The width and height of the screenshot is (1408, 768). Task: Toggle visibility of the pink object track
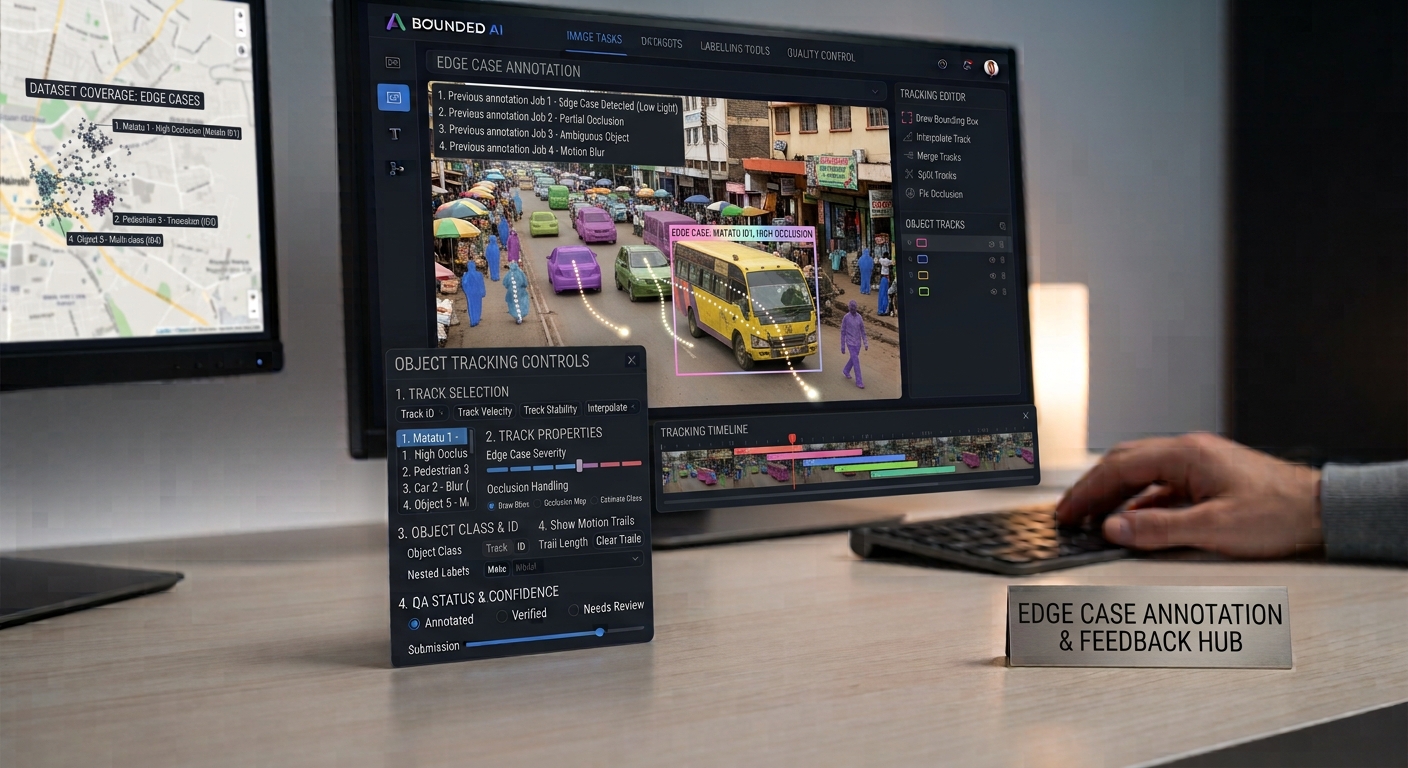[993, 244]
